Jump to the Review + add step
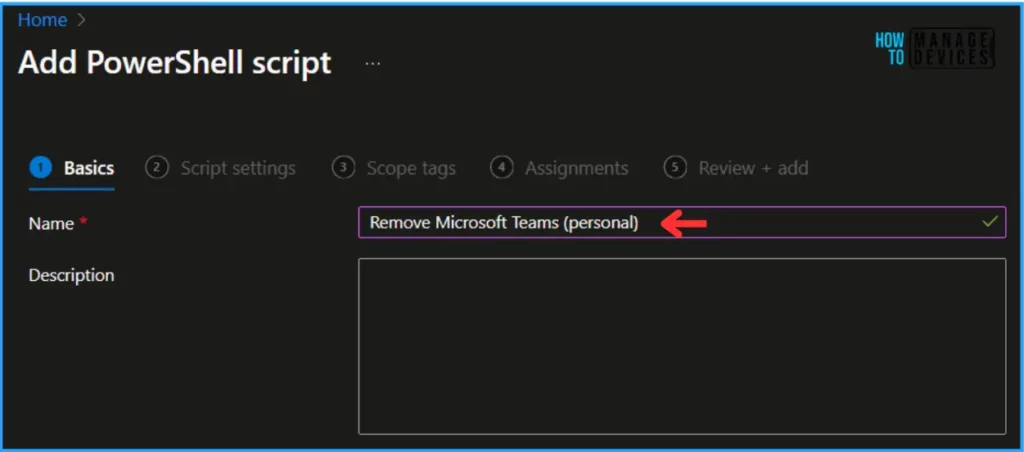 [x=736, y=168]
